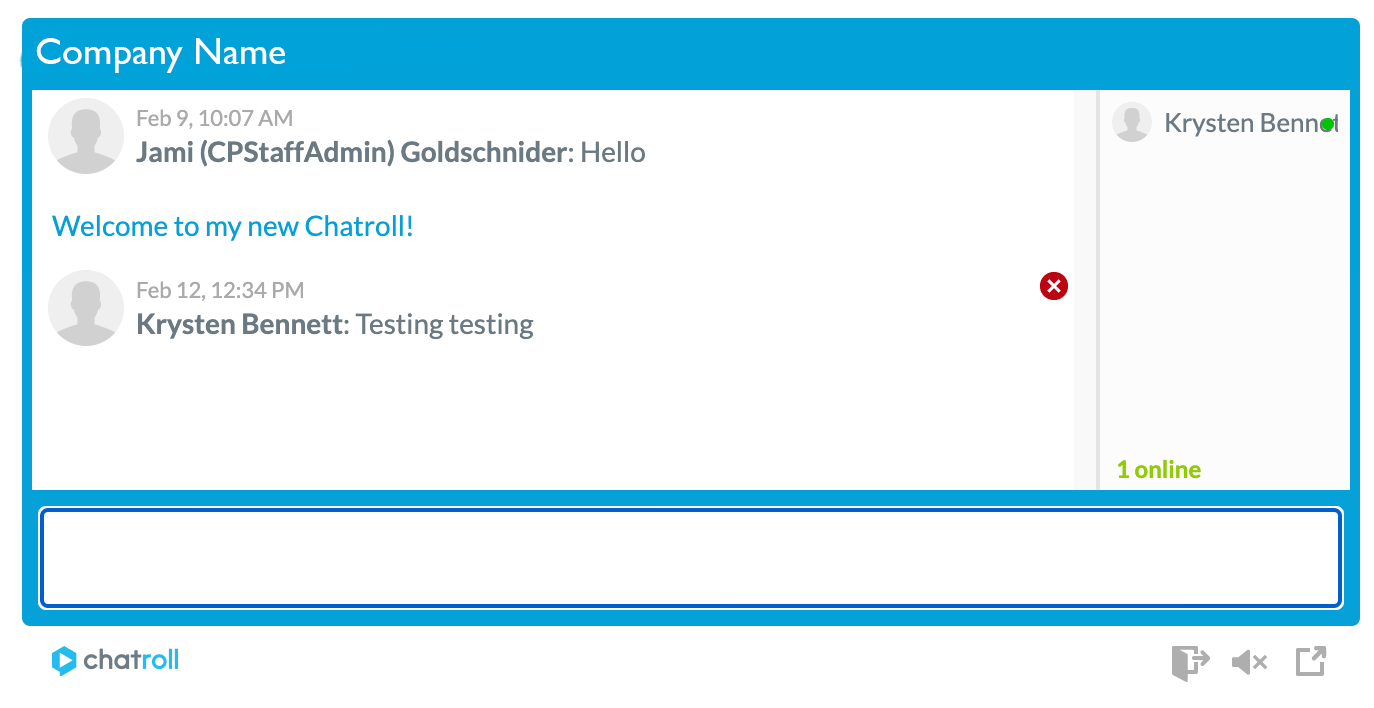
Task: Click the message text input box
Action: tap(691, 558)
